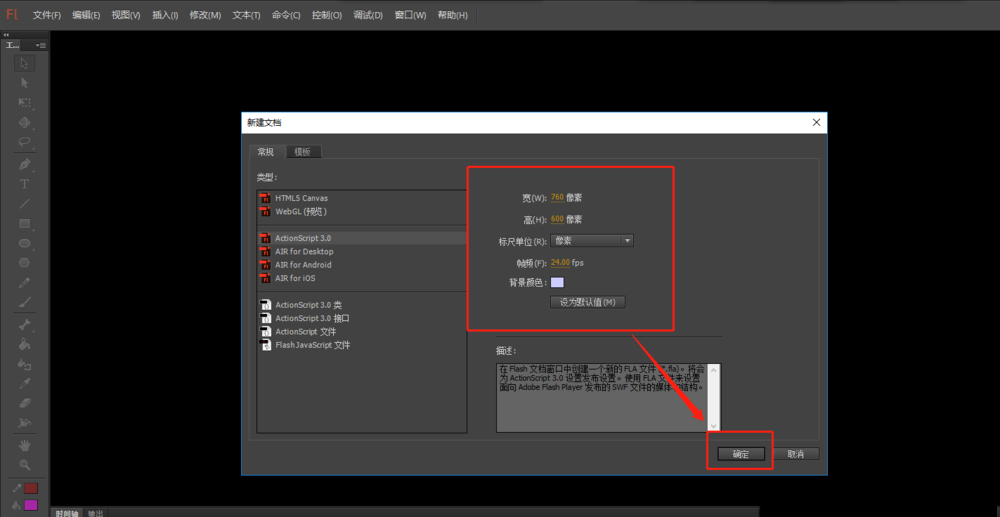Select the Zoom magnifier tool
This screenshot has width=1000, height=517.
pos(25,465)
